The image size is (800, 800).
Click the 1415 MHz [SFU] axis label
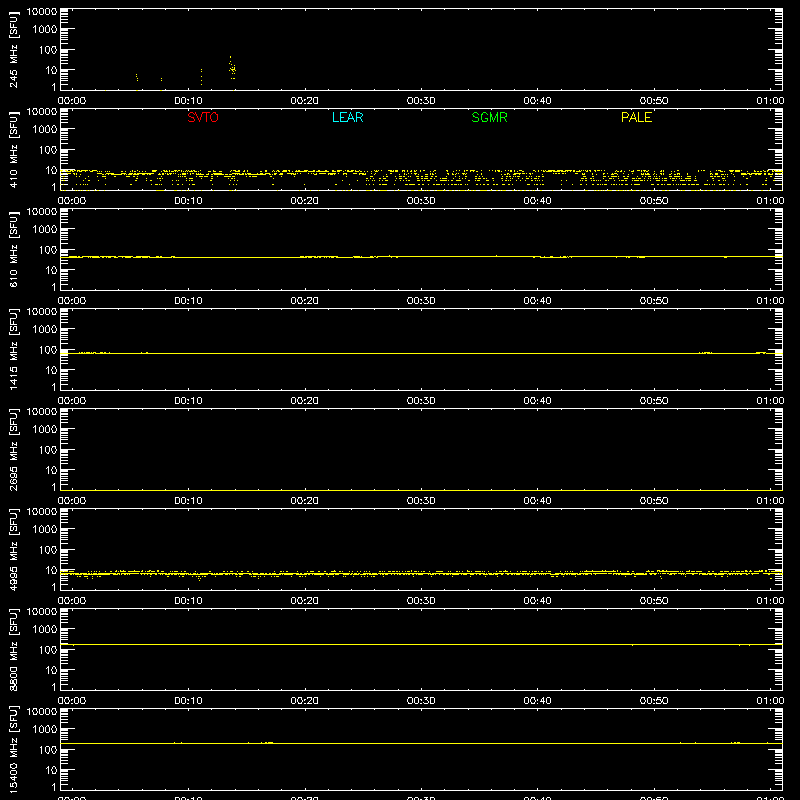pyautogui.click(x=13, y=349)
